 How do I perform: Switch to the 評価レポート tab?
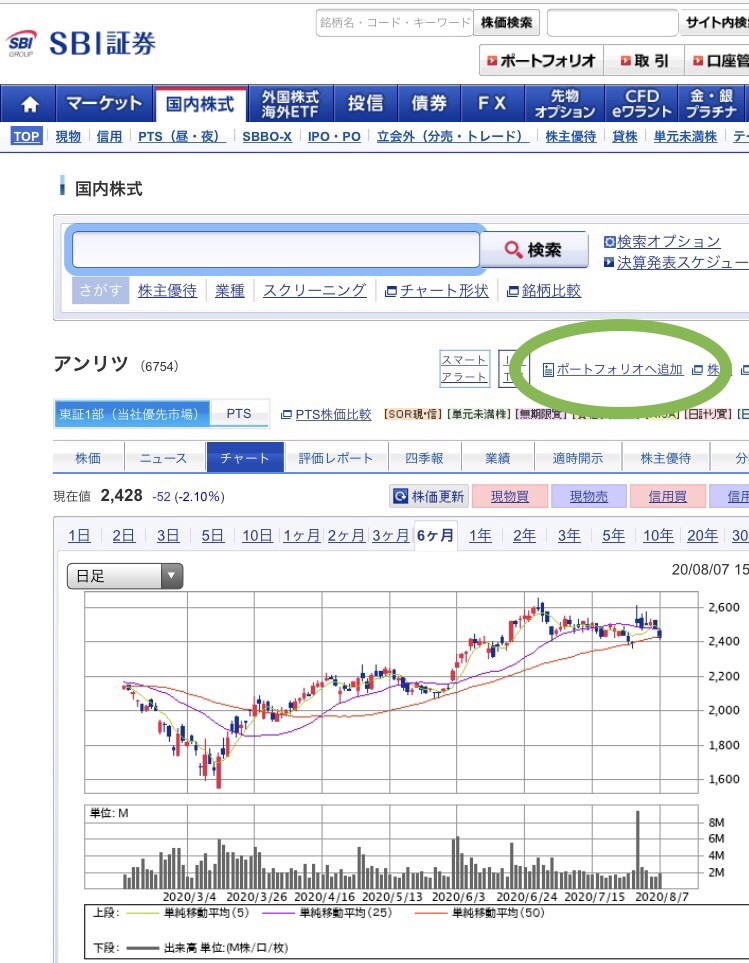pyautogui.click(x=336, y=458)
